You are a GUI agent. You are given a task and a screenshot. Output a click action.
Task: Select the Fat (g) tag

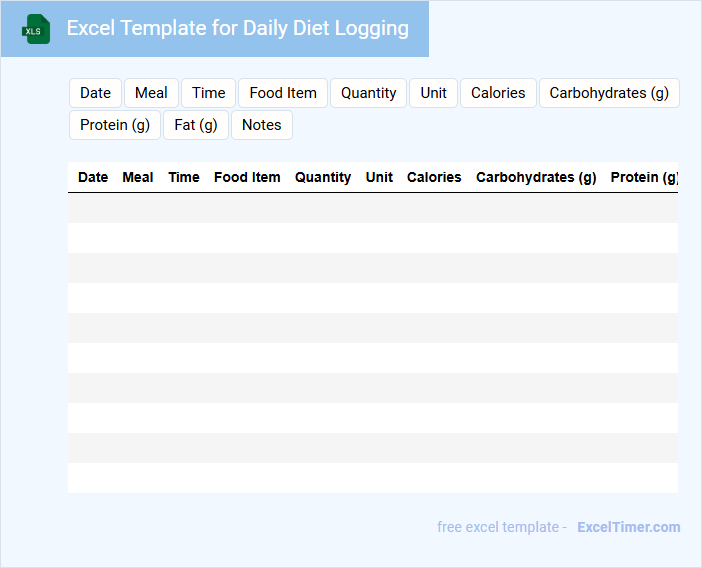196,125
